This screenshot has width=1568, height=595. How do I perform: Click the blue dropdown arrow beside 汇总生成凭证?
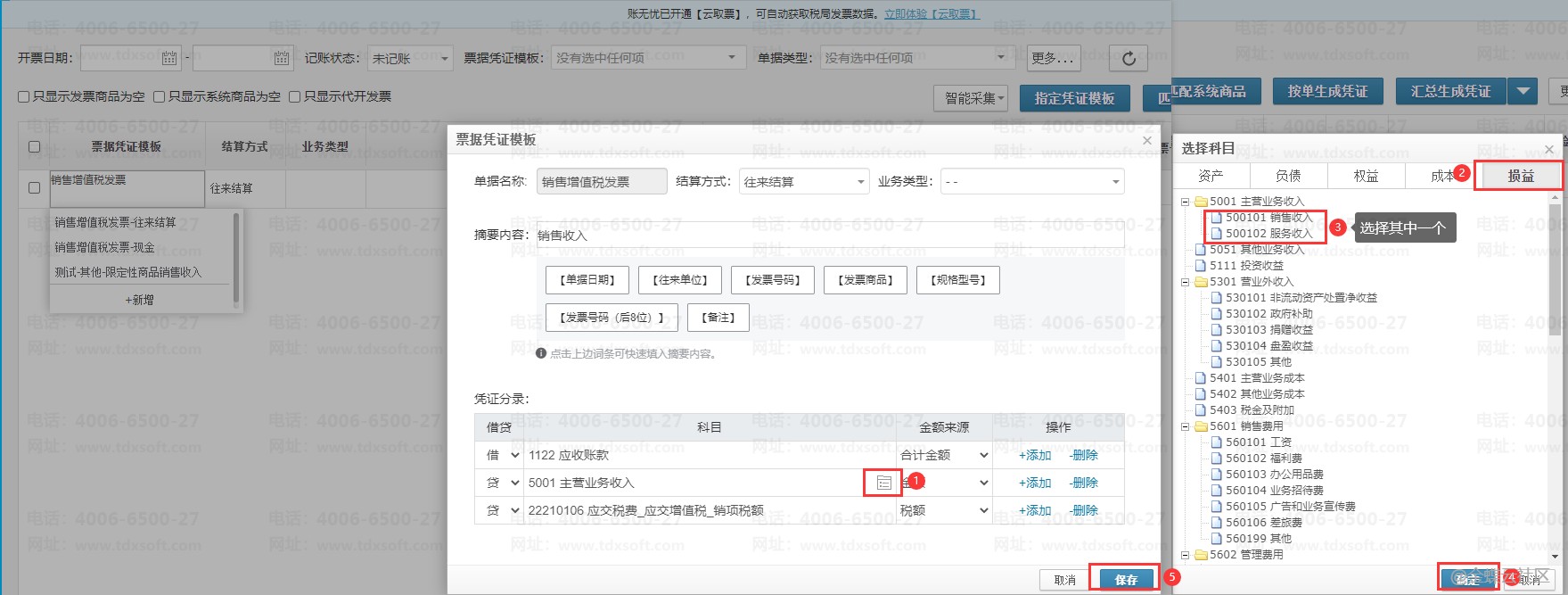point(1523,91)
